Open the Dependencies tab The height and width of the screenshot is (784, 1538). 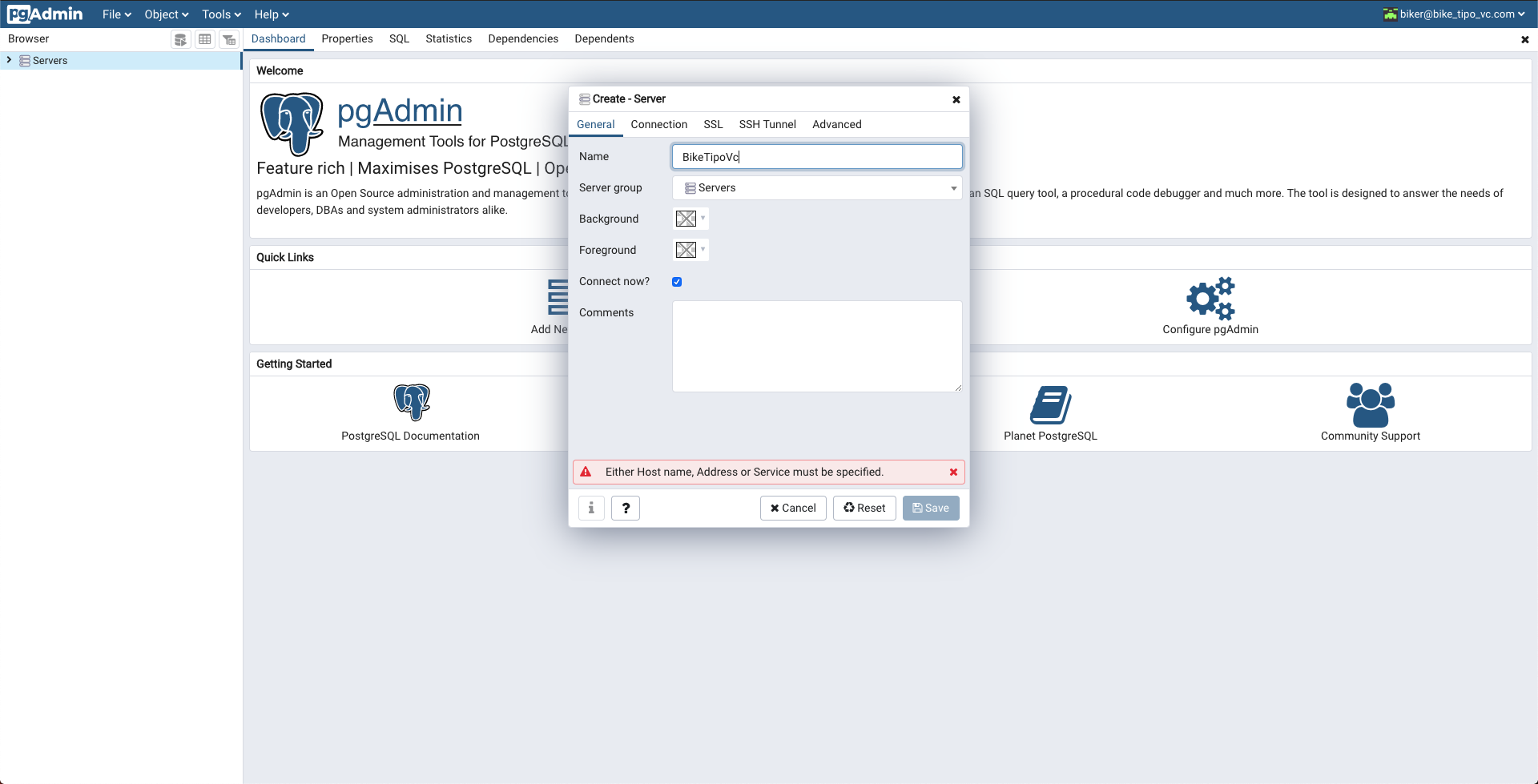(523, 38)
